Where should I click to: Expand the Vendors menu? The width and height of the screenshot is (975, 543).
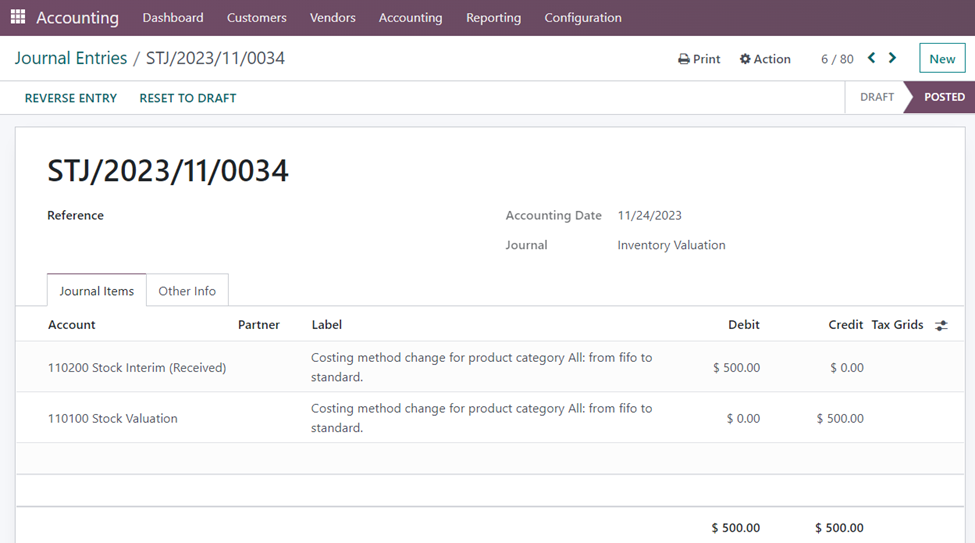click(x=332, y=18)
